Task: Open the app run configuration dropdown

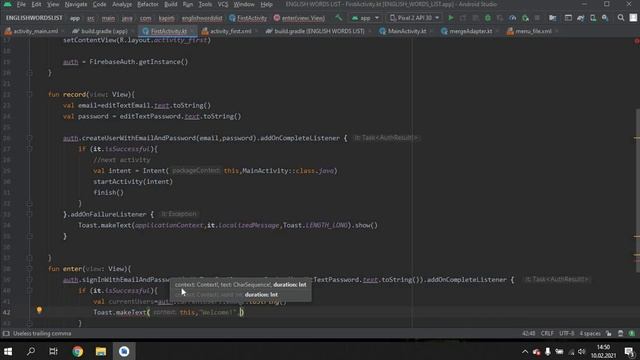Action: point(365,18)
